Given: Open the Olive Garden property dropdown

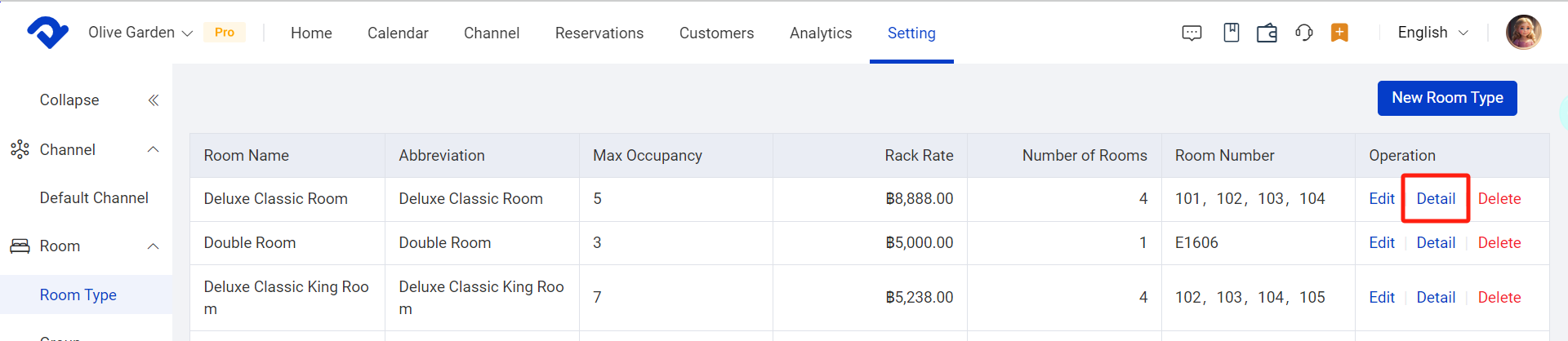Looking at the screenshot, I should pos(140,33).
